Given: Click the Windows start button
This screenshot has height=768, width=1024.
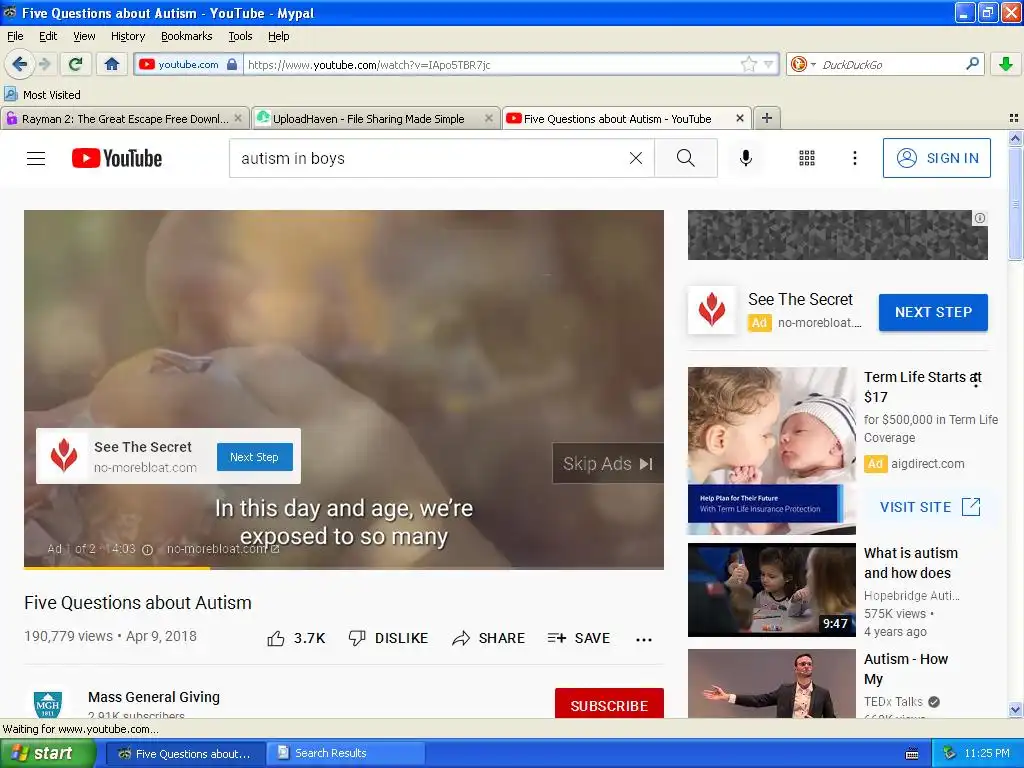Looking at the screenshot, I should [48, 753].
